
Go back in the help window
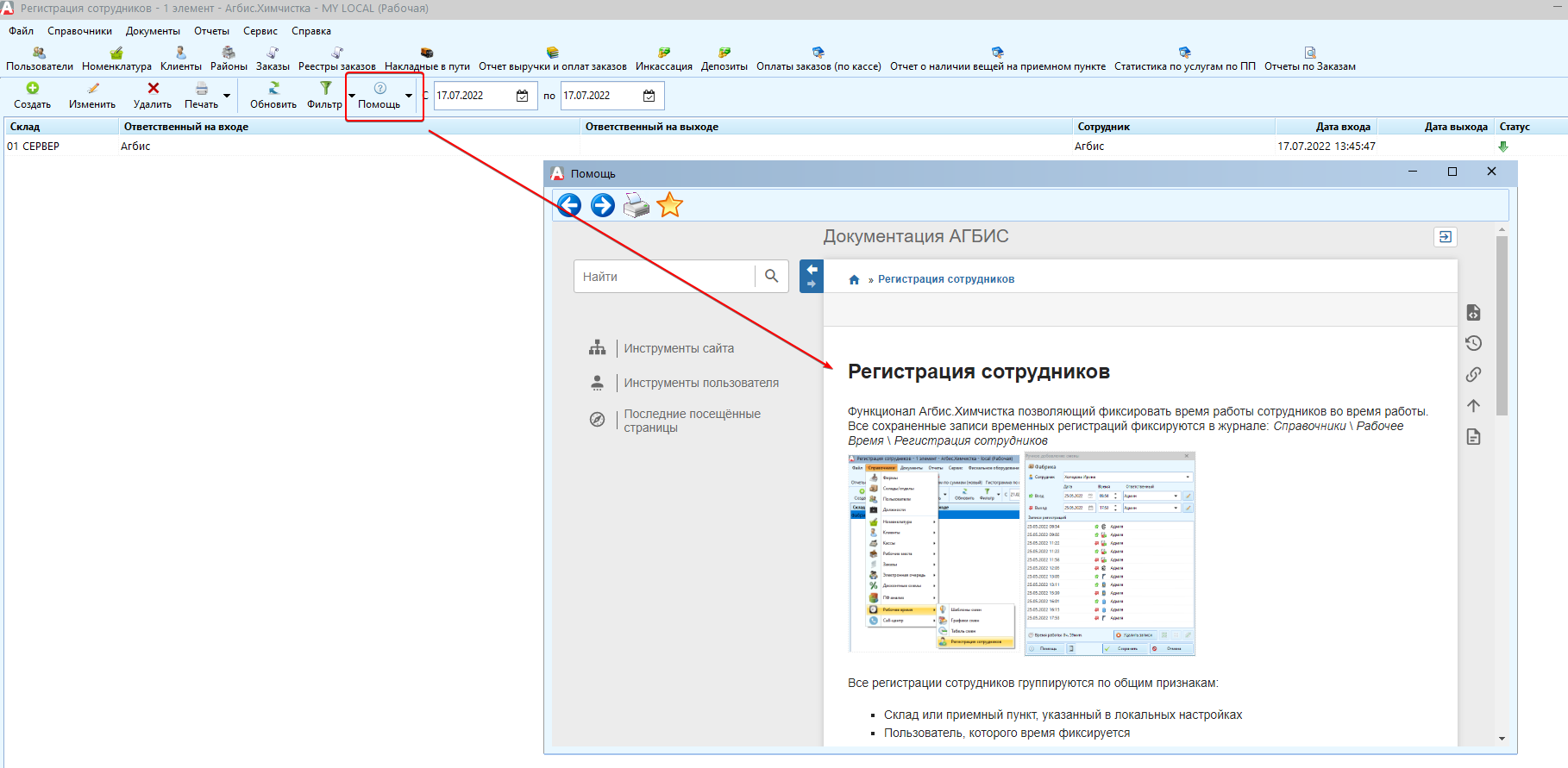point(569,205)
